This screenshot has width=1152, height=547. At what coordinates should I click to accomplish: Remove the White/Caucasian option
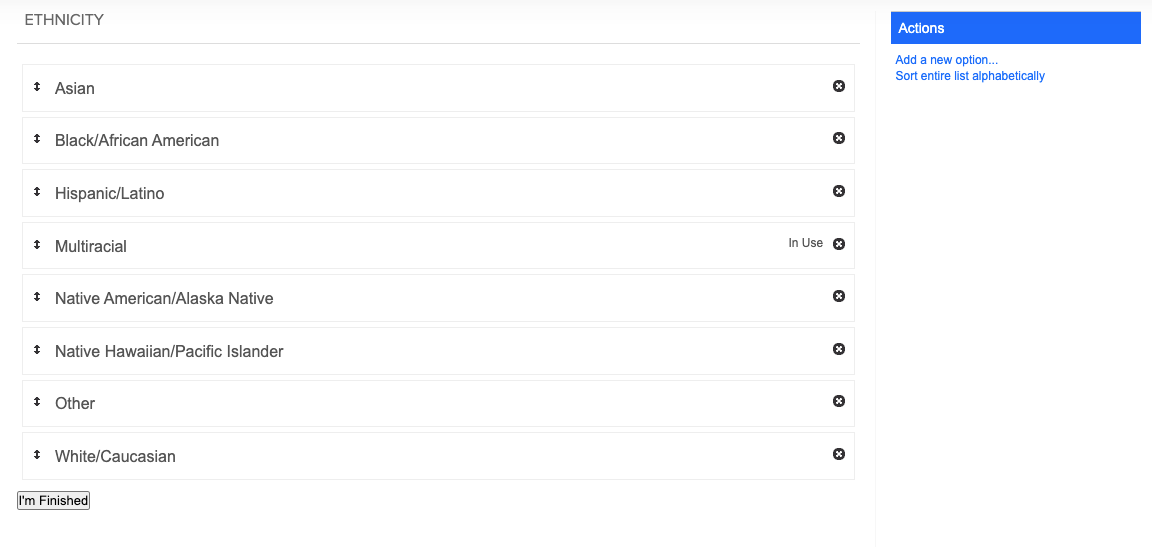click(838, 454)
